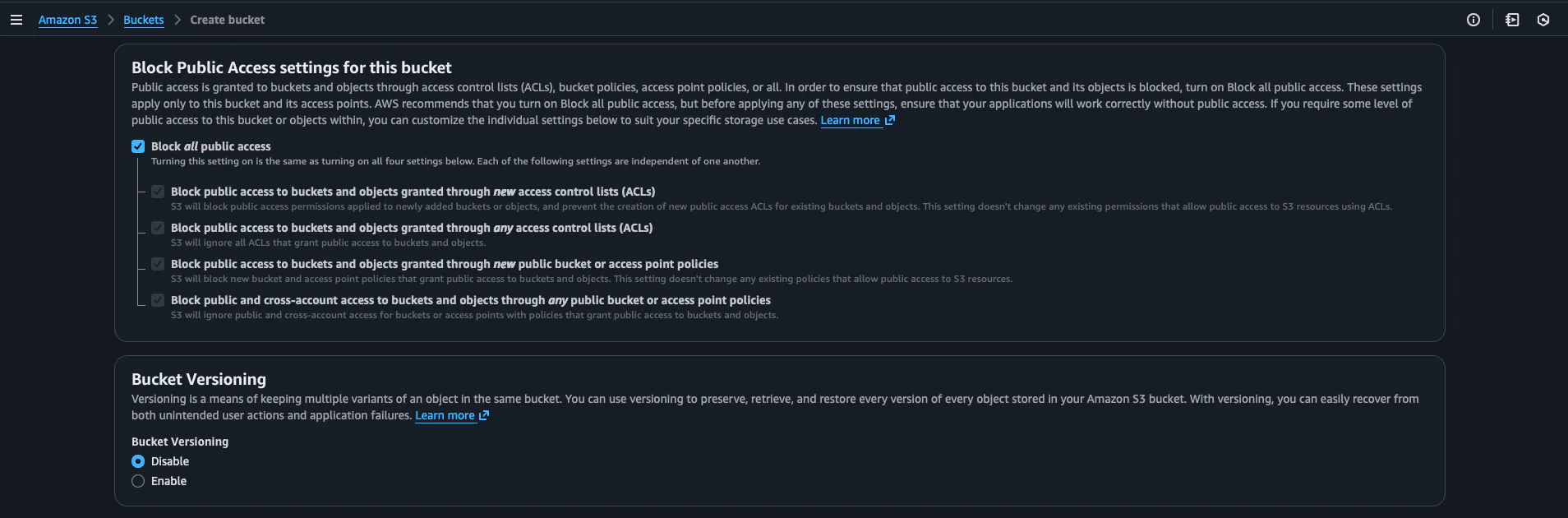Navigate to Amazon S3 via breadcrumb
The width and height of the screenshot is (1568, 518).
(x=68, y=19)
